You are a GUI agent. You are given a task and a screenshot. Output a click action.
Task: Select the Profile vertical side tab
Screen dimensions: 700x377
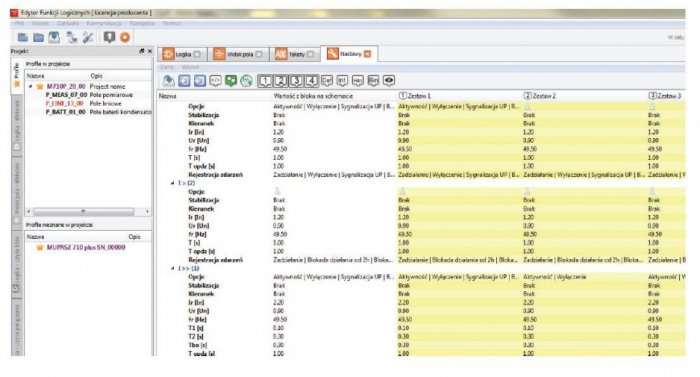tap(17, 75)
